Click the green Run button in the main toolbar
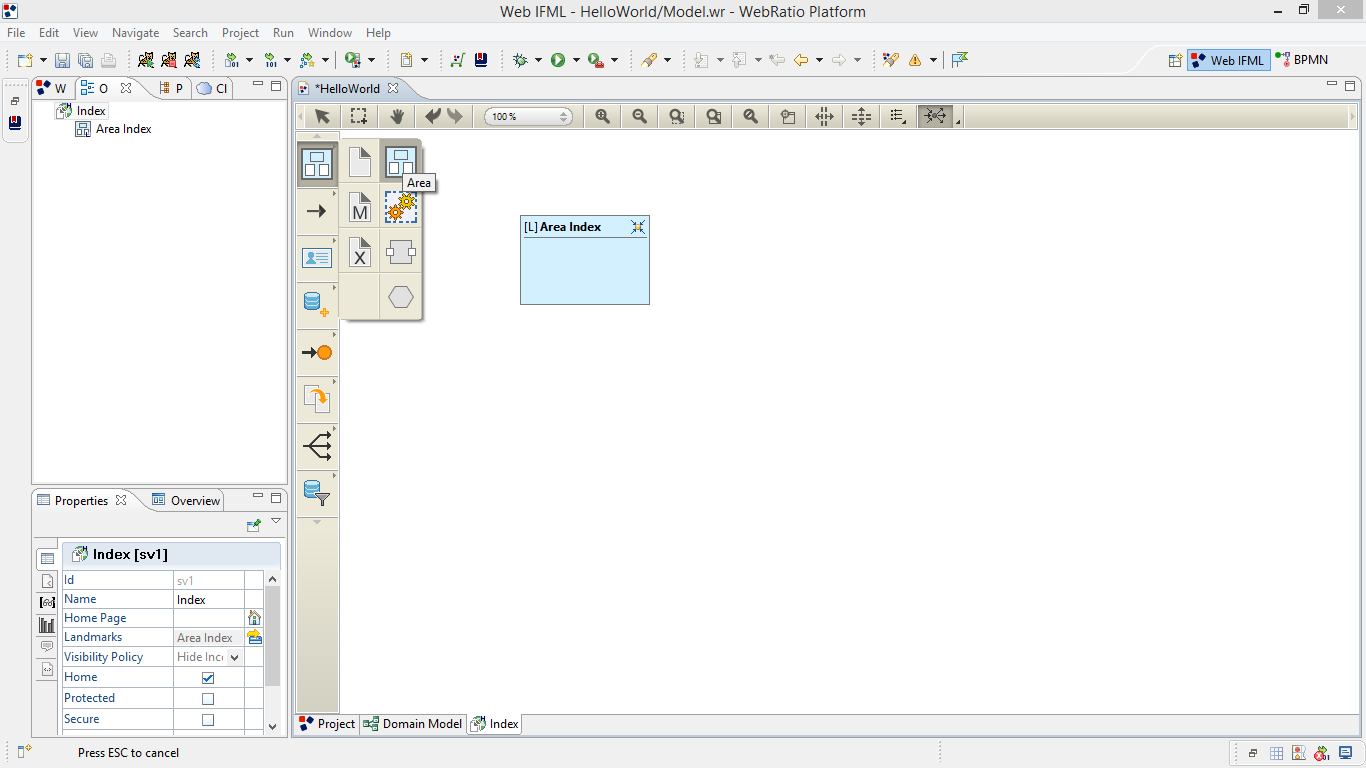 pos(558,60)
